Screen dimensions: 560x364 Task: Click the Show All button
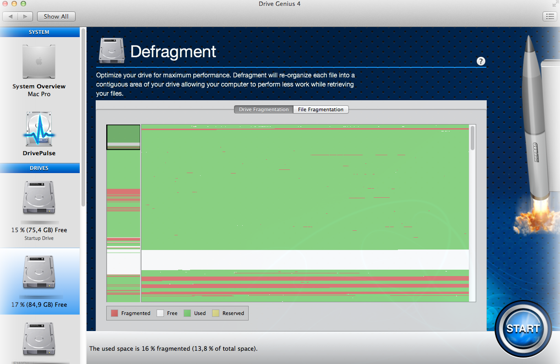[x=56, y=16]
